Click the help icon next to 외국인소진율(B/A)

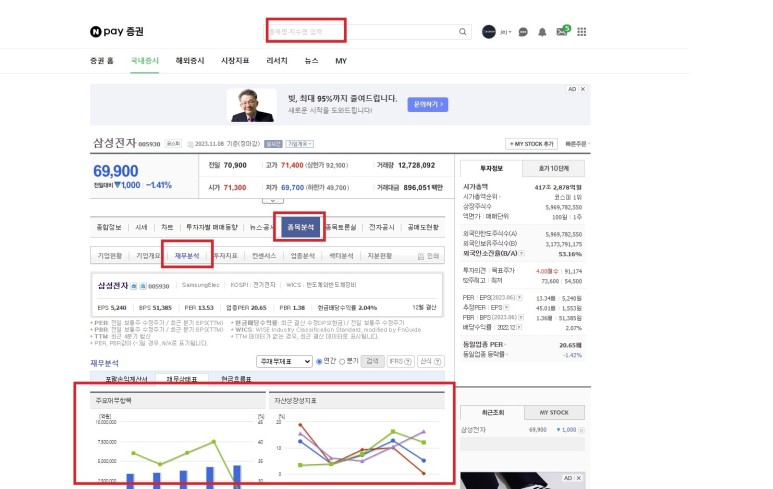tap(522, 253)
